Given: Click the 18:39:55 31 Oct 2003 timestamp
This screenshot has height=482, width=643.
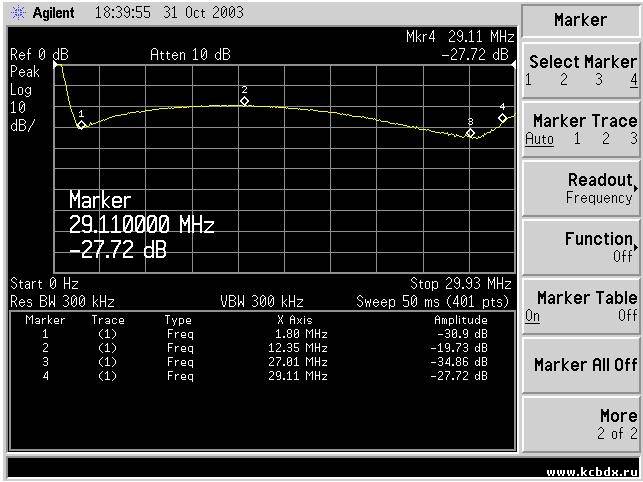Looking at the screenshot, I should tap(169, 13).
